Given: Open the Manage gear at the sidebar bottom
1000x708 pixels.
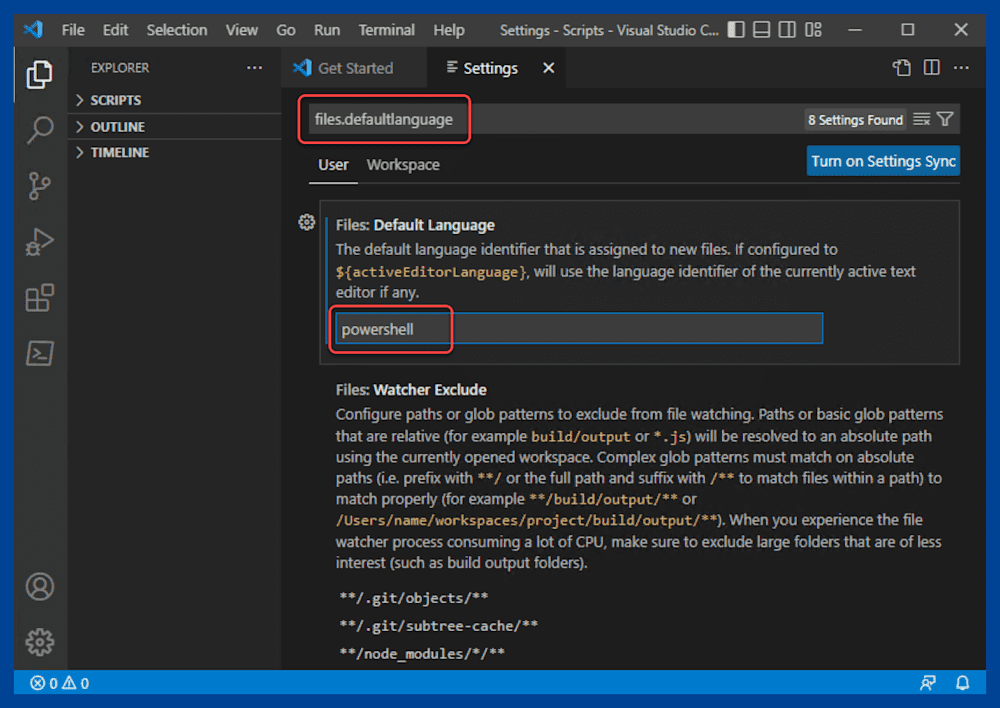Looking at the screenshot, I should [x=40, y=642].
